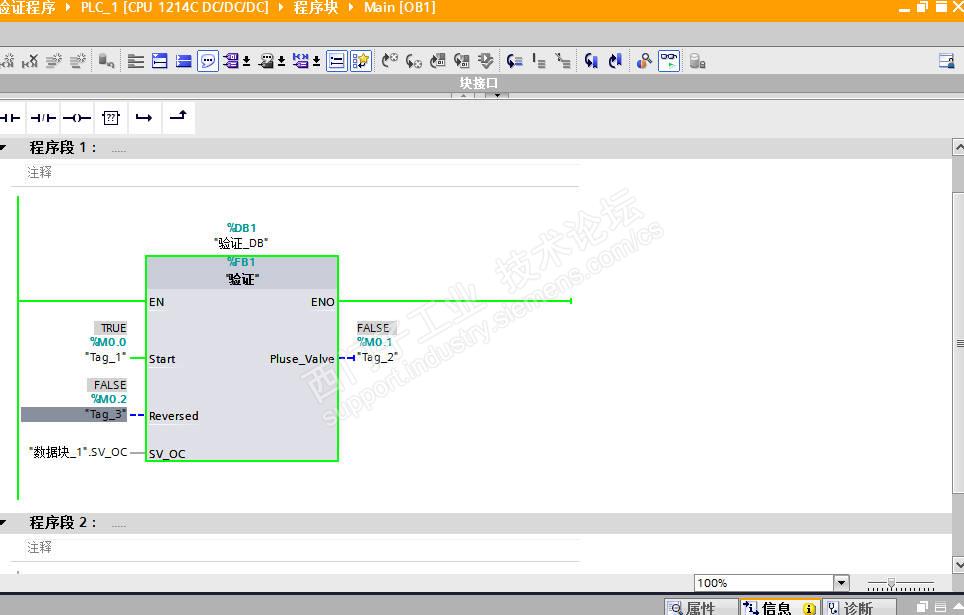Insert an empty box instruction

[x=111, y=117]
